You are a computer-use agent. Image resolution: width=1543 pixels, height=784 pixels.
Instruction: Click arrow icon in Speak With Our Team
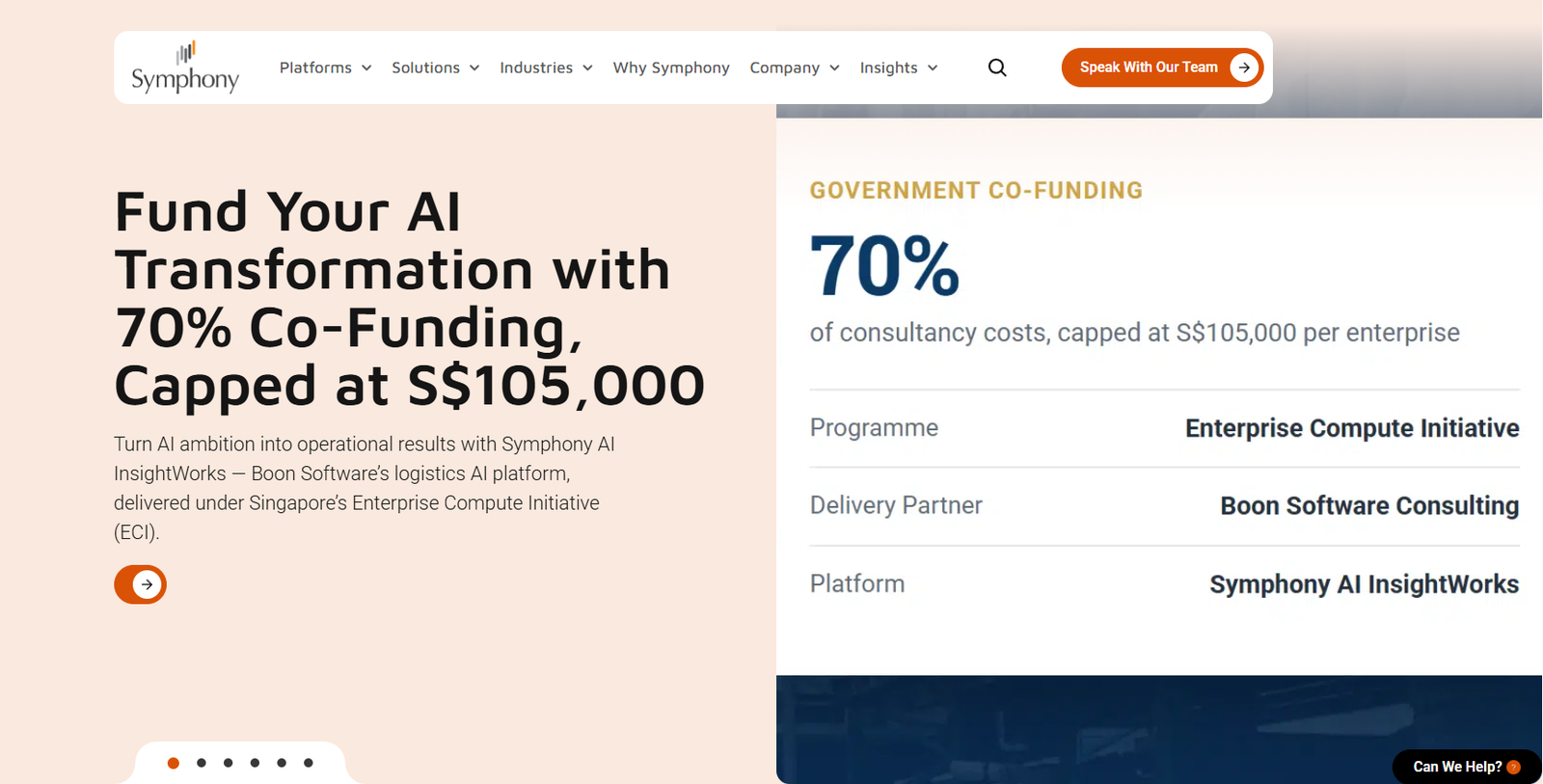pyautogui.click(x=1244, y=68)
